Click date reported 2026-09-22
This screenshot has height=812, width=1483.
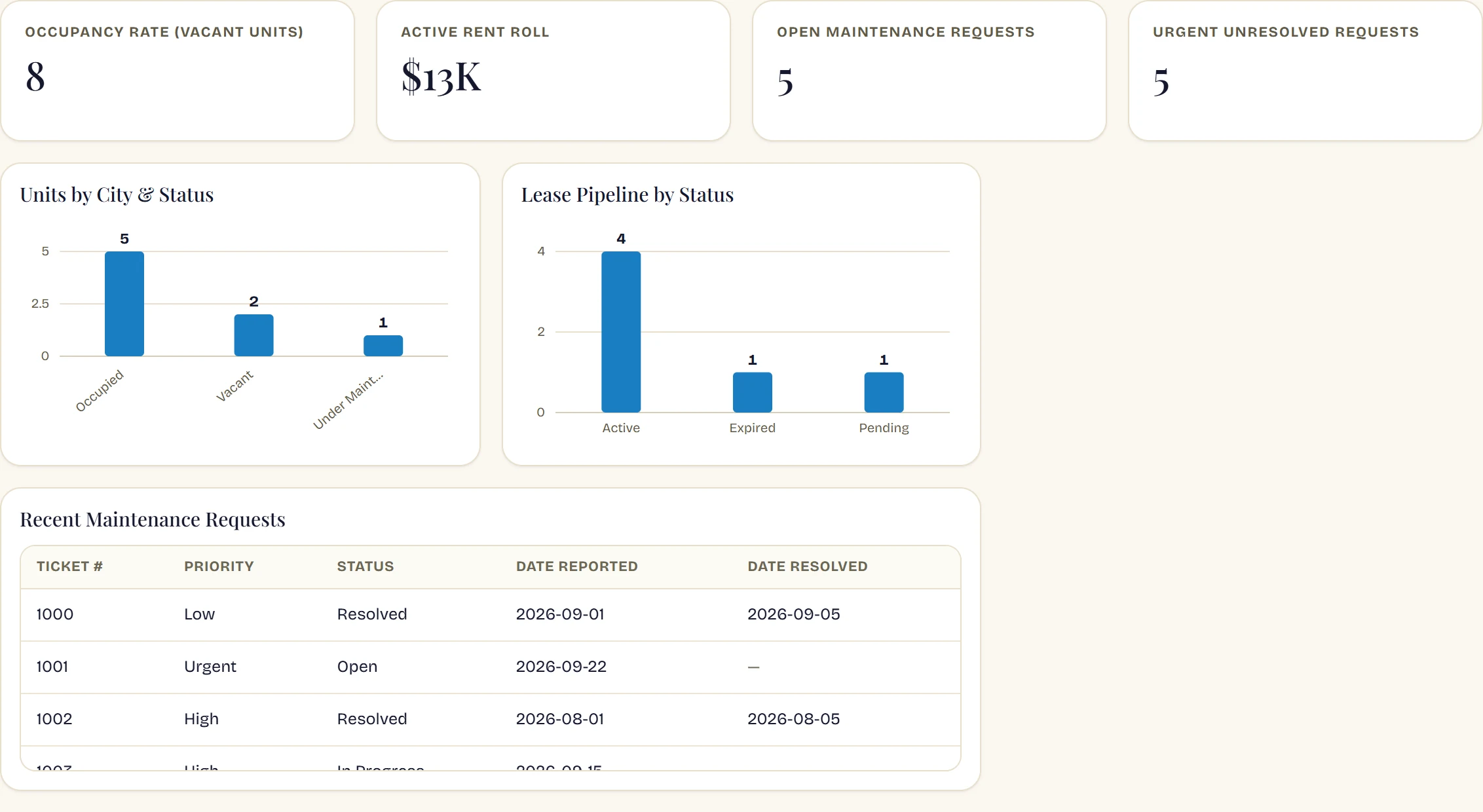click(561, 667)
